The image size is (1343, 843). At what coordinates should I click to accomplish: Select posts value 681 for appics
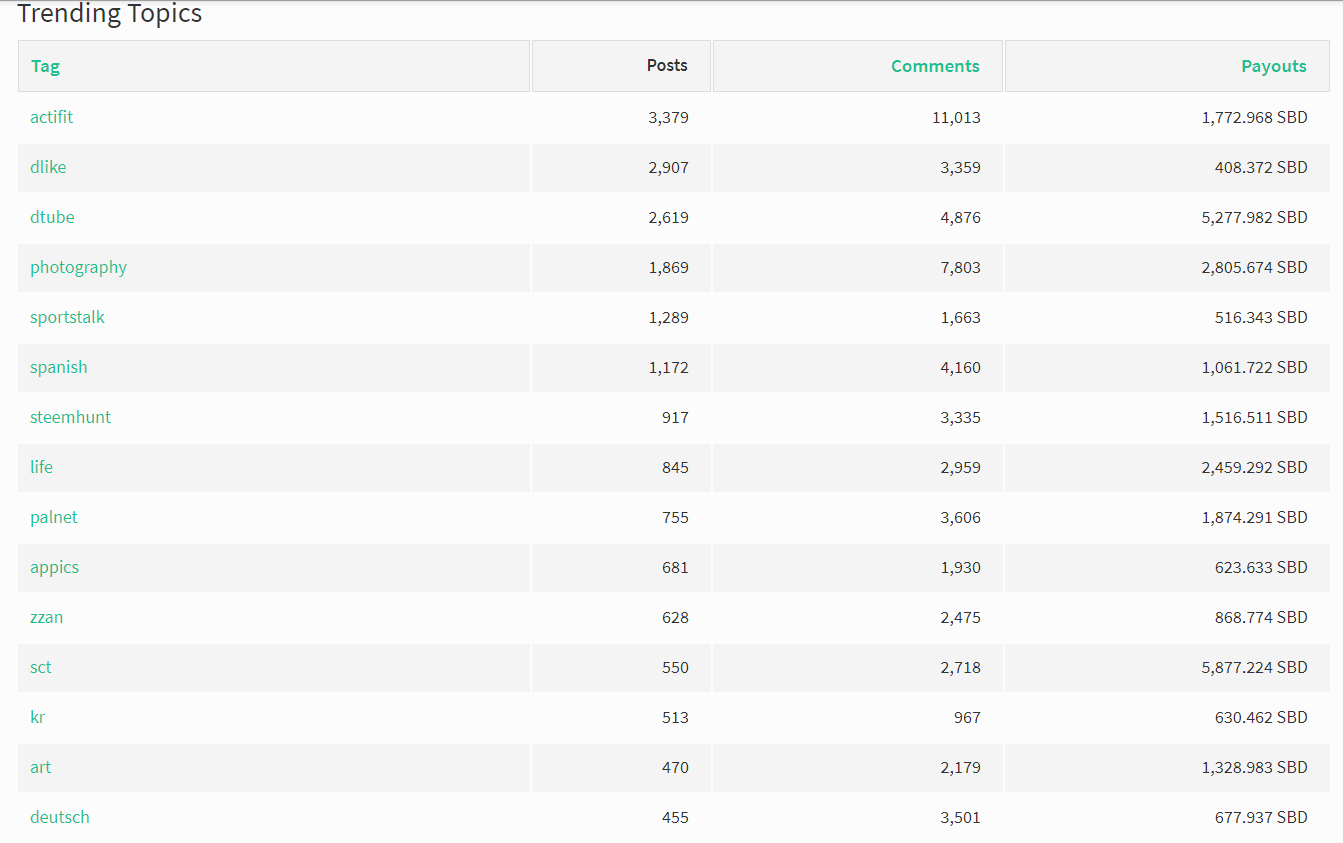[675, 567]
